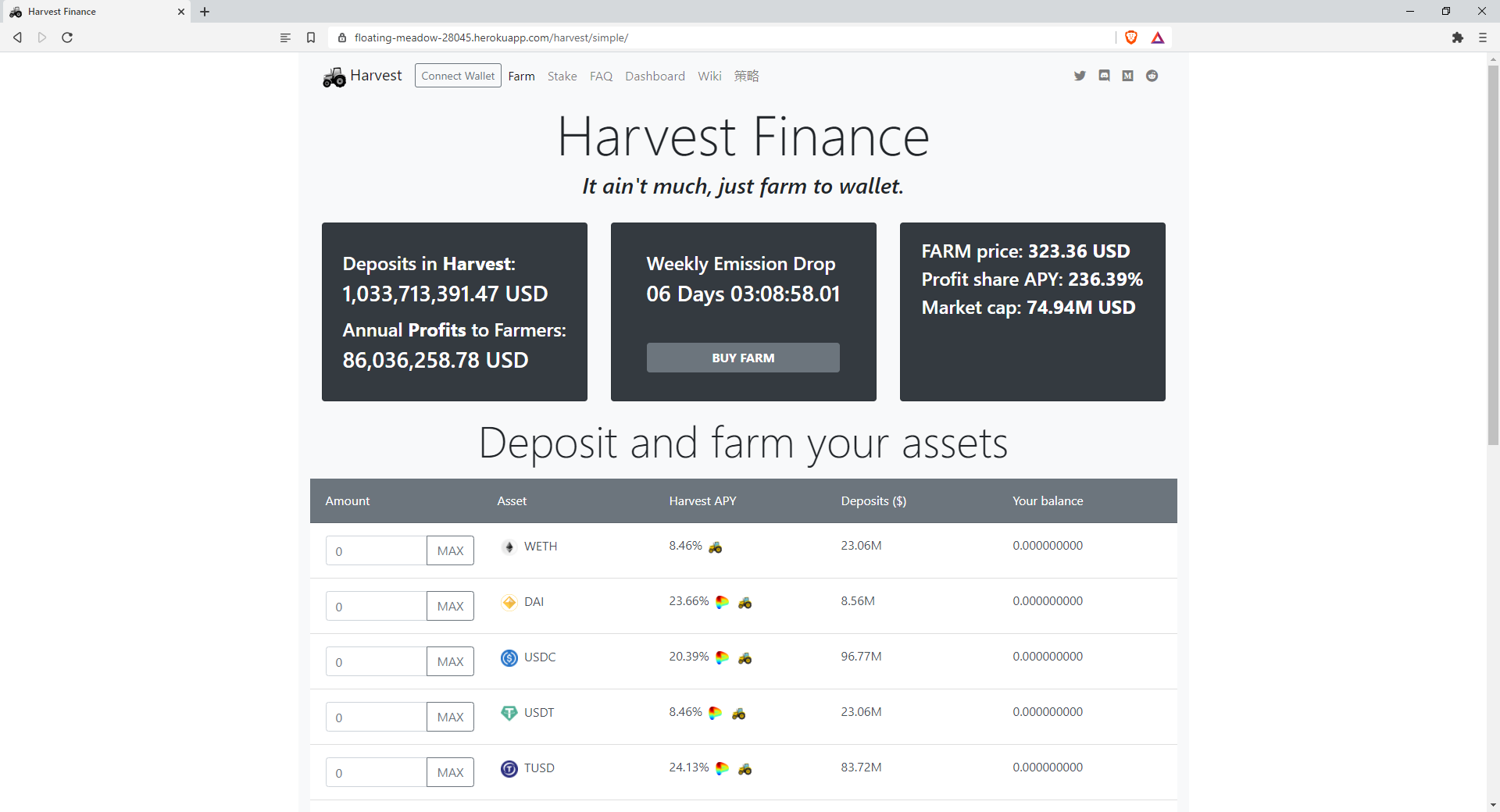
Task: Click the Harvest tractor logo
Action: 334,77
